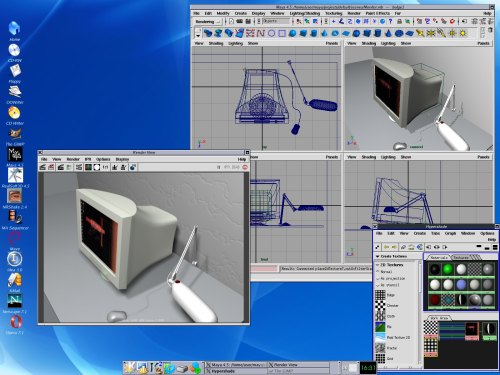Open the Rendering menu set dropdown

pyautogui.click(x=207, y=22)
